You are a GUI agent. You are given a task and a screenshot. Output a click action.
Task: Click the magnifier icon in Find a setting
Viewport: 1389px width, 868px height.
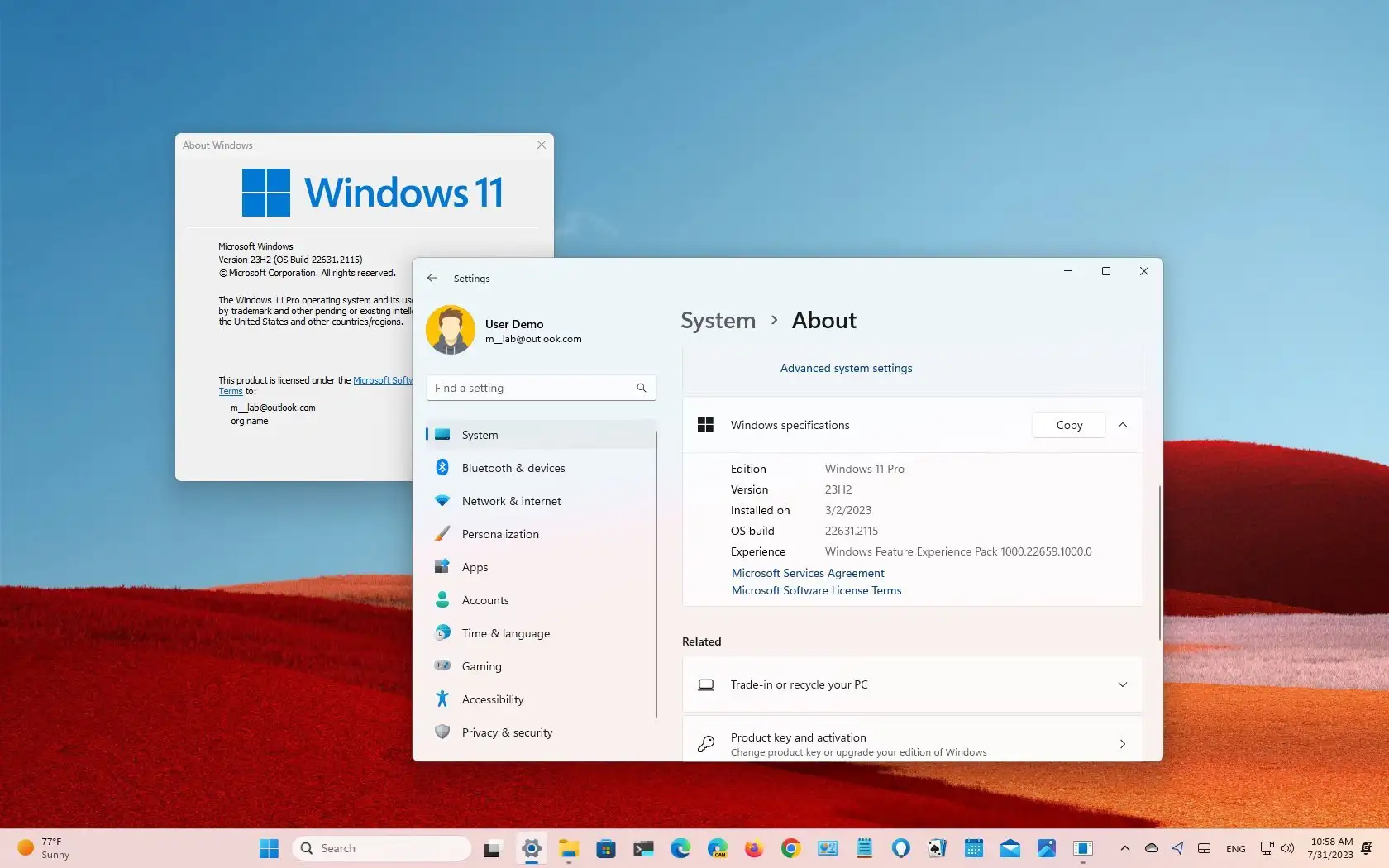coord(642,388)
